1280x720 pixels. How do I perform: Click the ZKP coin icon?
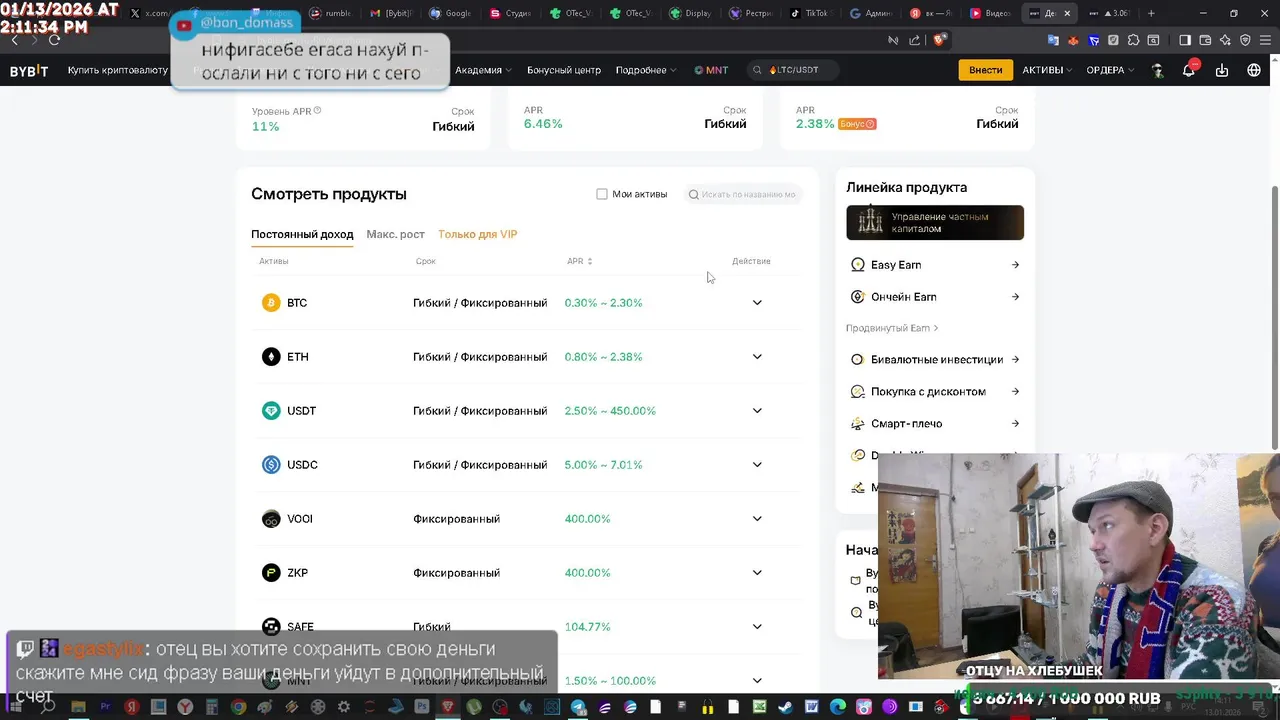pyautogui.click(x=271, y=572)
